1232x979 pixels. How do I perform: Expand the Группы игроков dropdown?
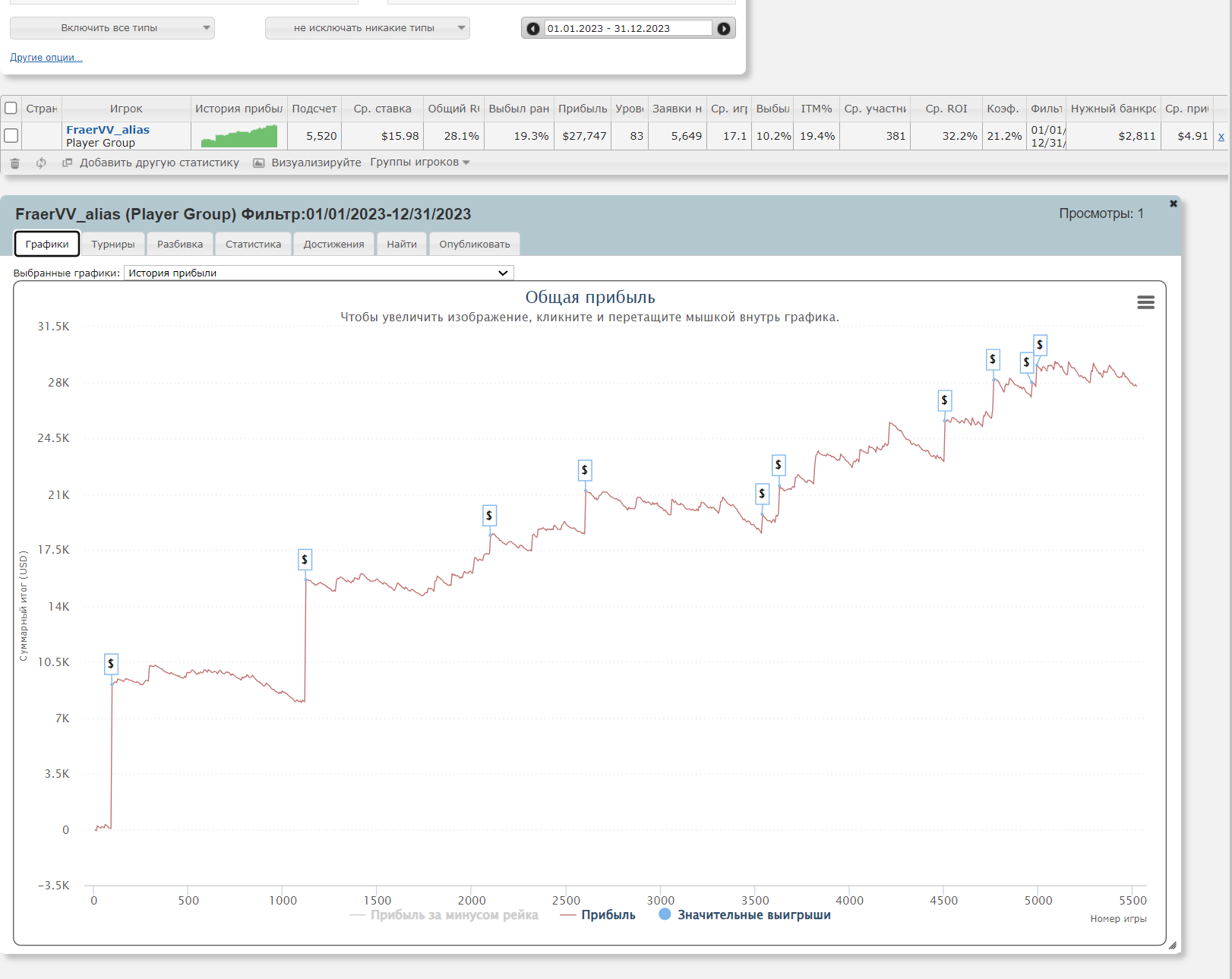420,163
